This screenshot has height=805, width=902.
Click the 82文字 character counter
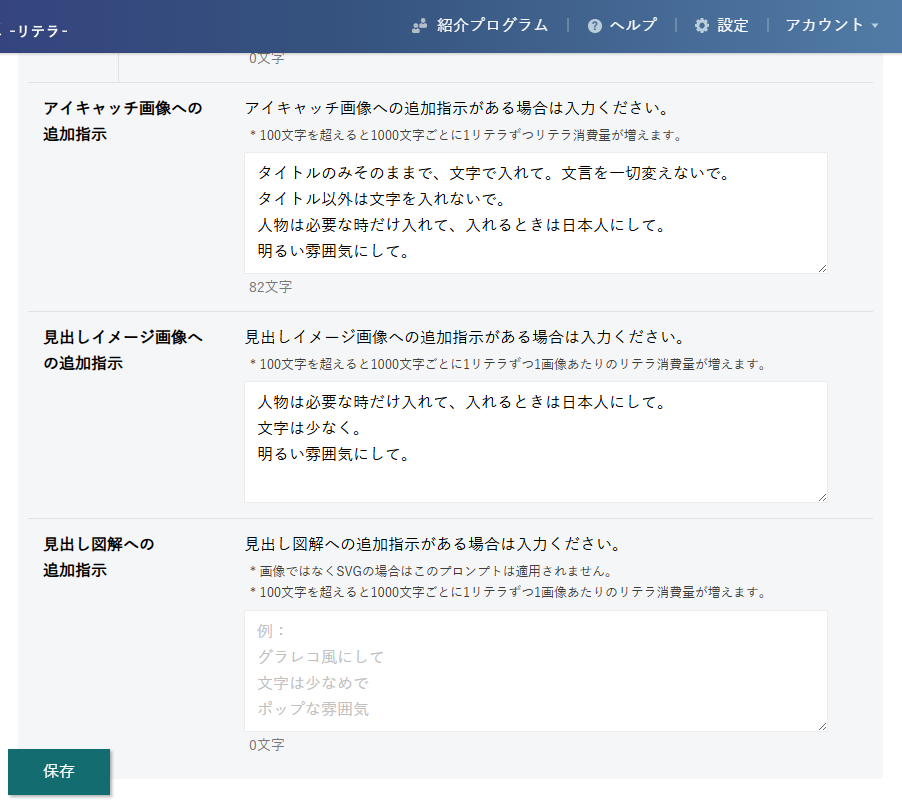pyautogui.click(x=270, y=287)
